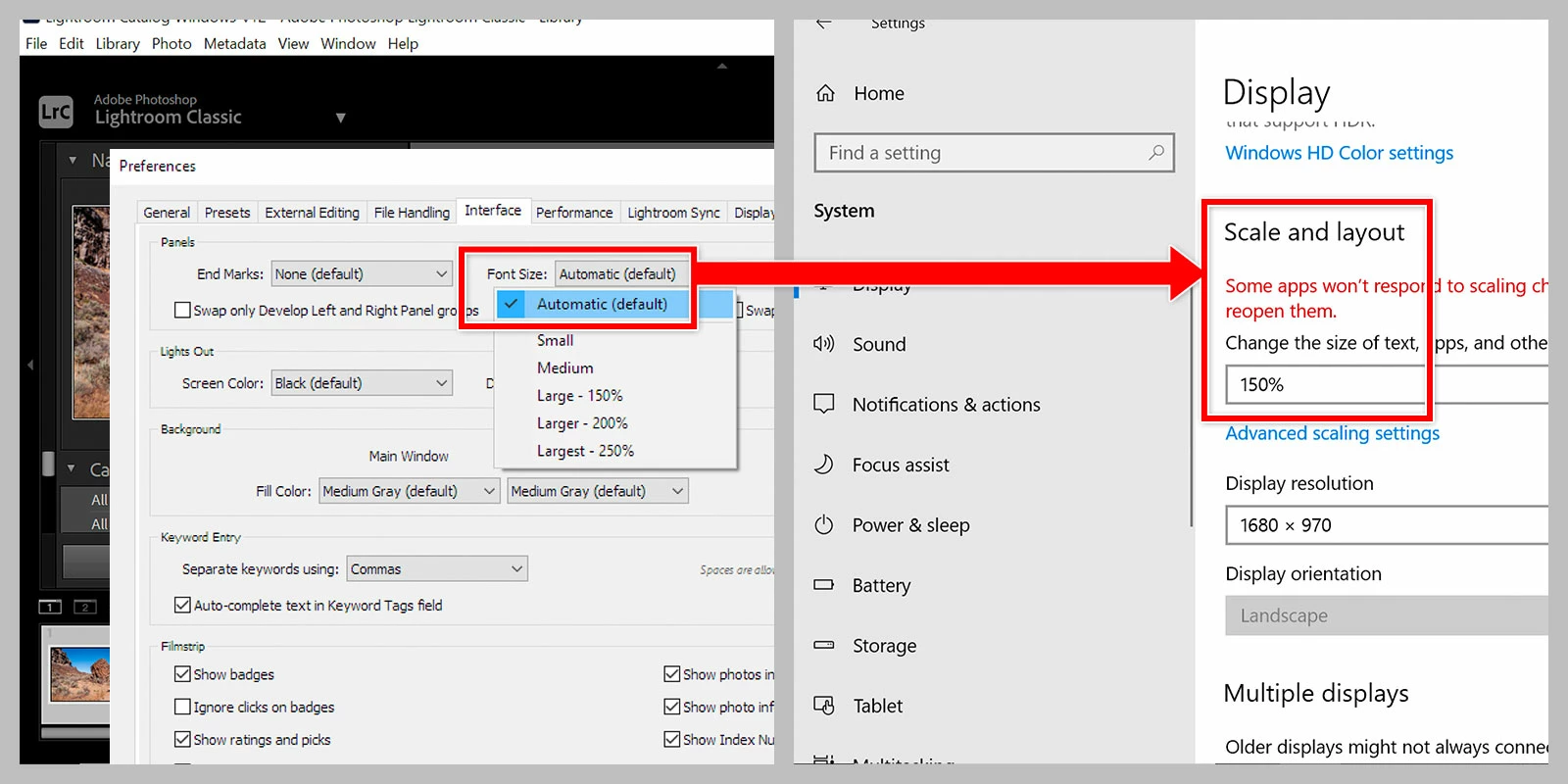
Task: Select main window display button 1
Action: point(50,607)
